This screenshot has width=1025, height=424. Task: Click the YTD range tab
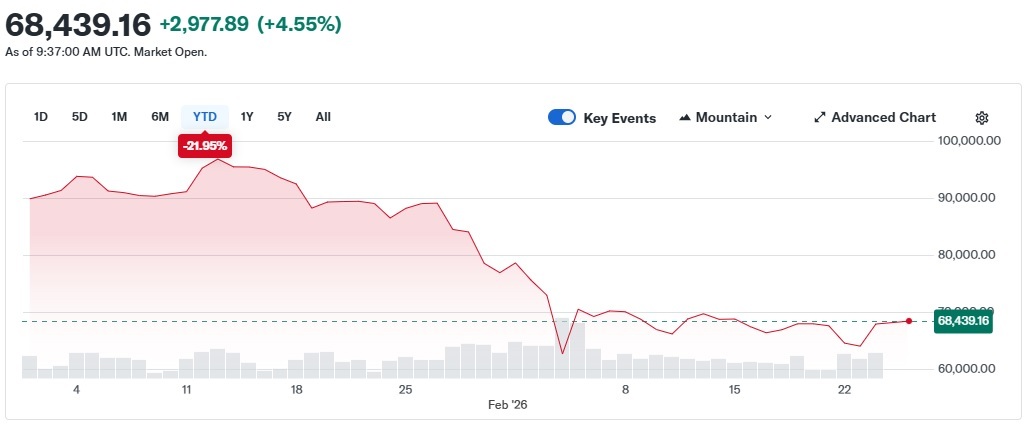[x=205, y=117]
